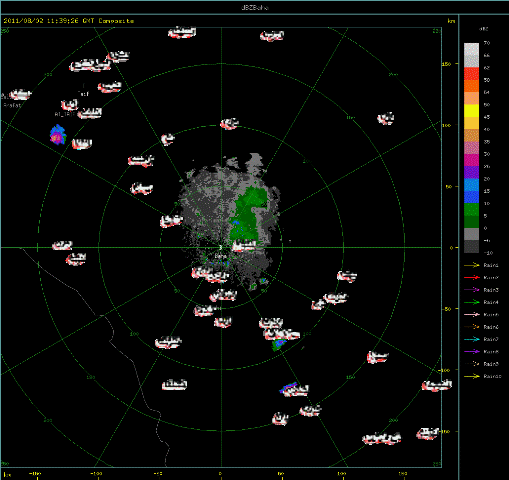Pick the blue 10 dBZ color swatch
Image resolution: width=509 pixels, height=480 pixels.
point(471,197)
